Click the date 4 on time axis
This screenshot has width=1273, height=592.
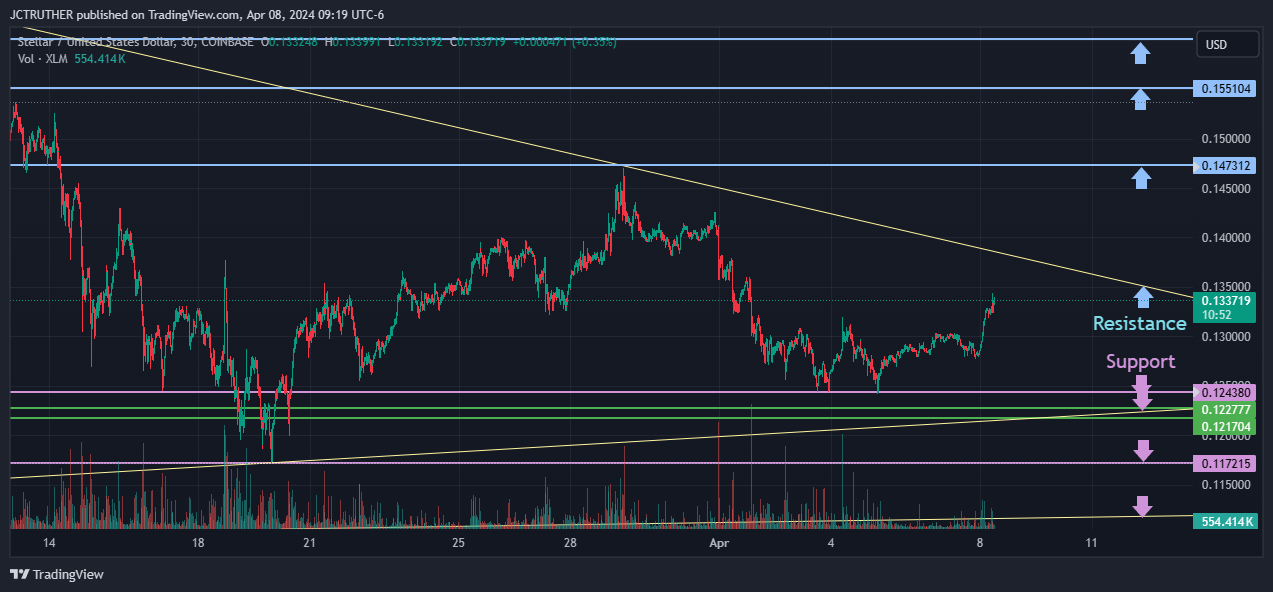tap(831, 543)
